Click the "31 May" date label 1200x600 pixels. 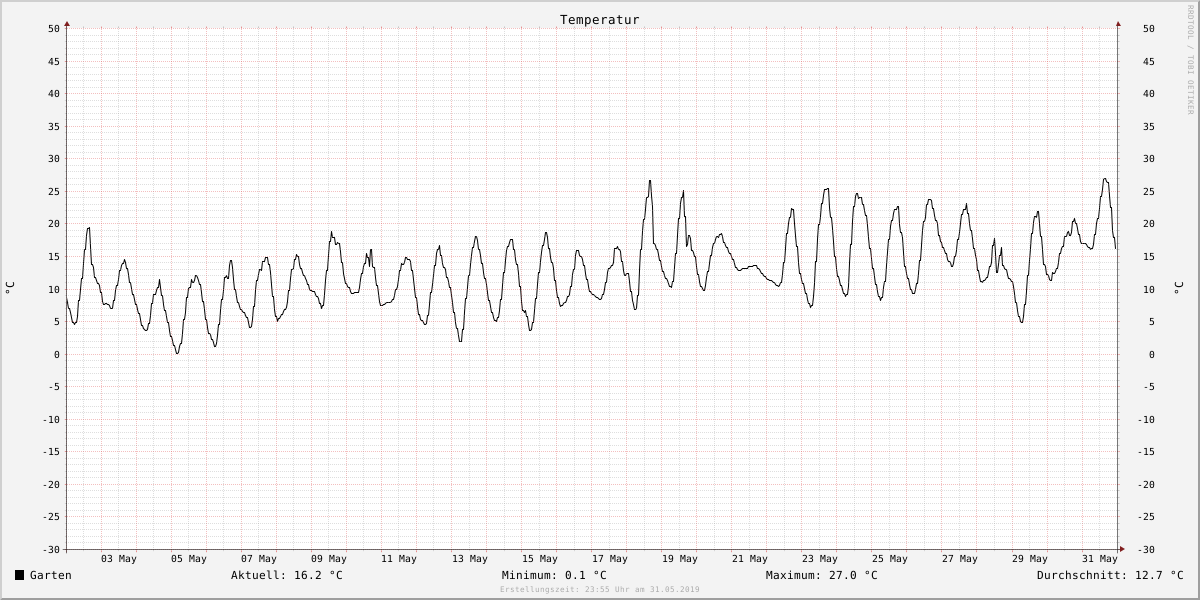tap(1100, 559)
